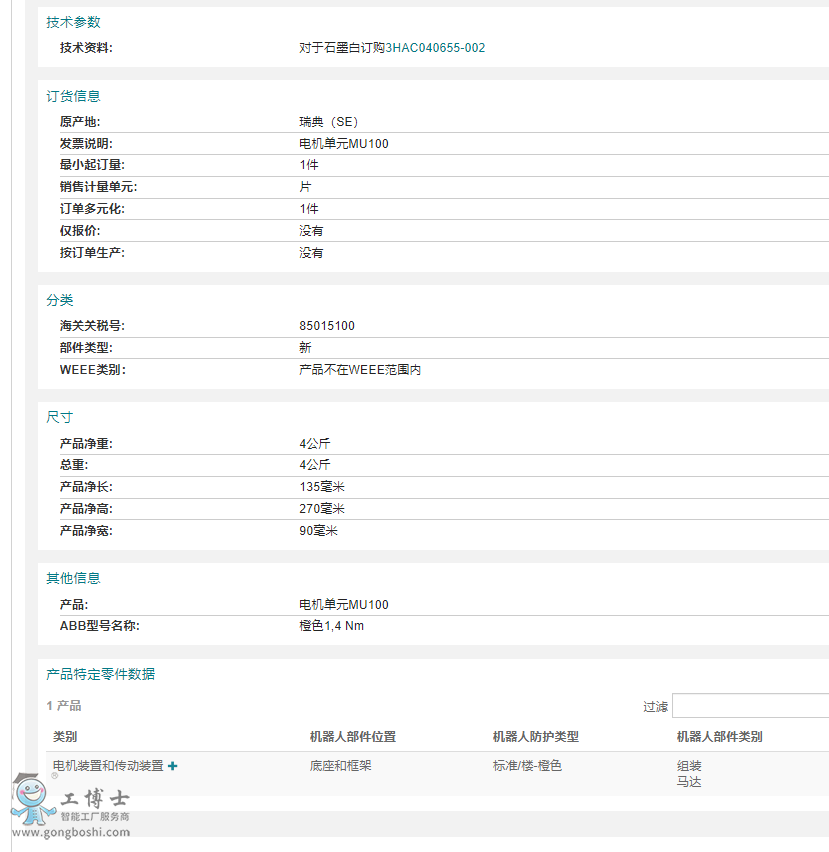
Task: Click inside the 过滤 filter input box
Action: tap(751, 705)
